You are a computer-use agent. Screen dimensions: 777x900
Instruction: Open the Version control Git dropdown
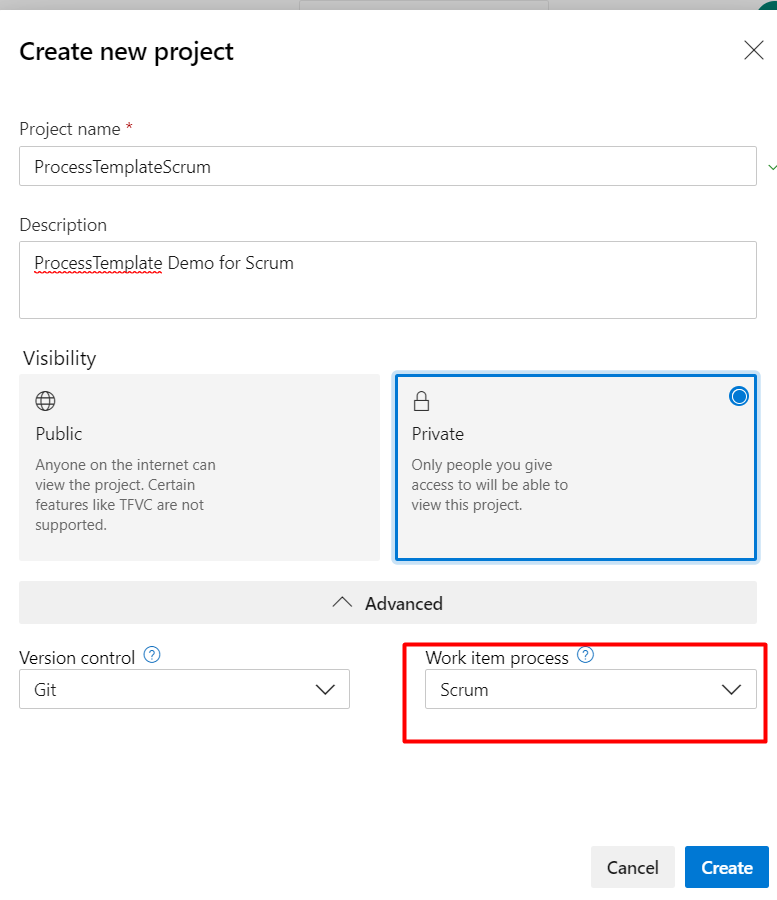184,689
